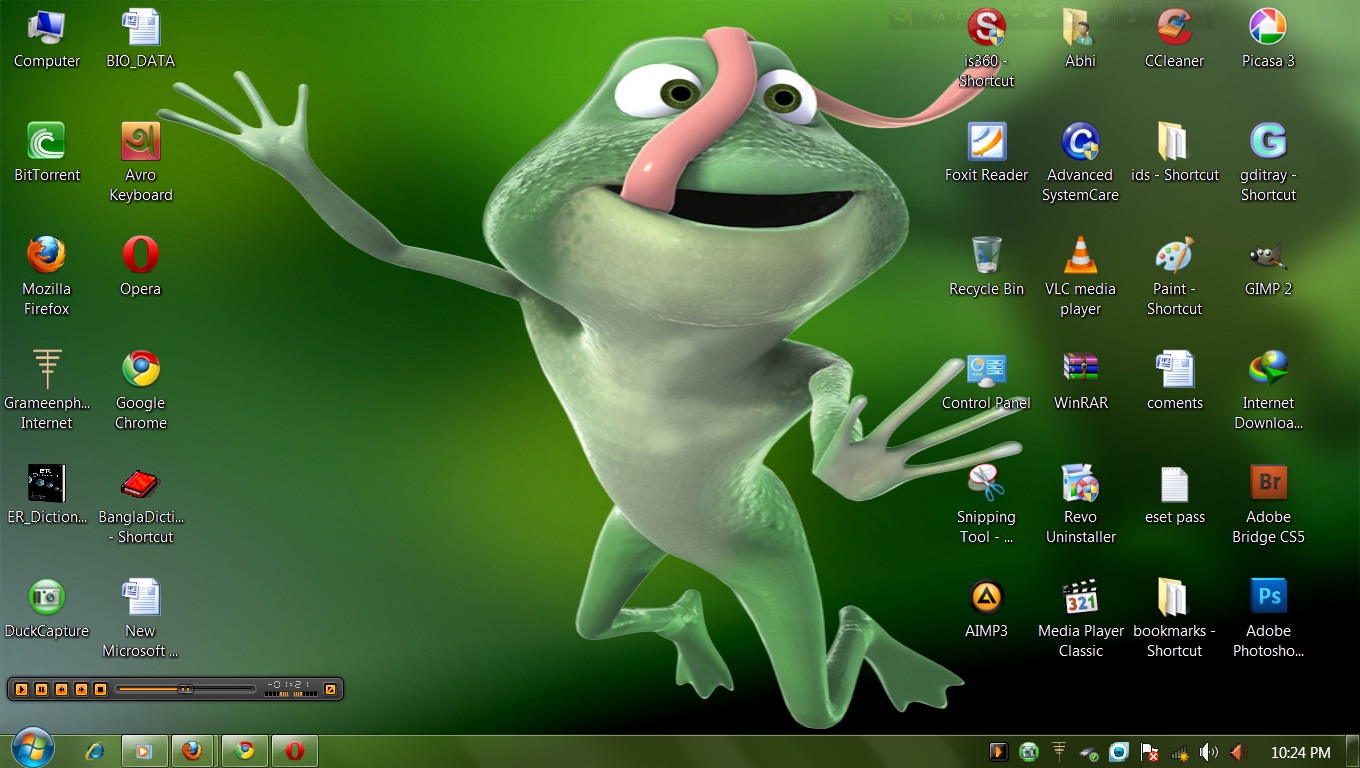Select the Google Chrome desktop icon

pyautogui.click(x=140, y=391)
